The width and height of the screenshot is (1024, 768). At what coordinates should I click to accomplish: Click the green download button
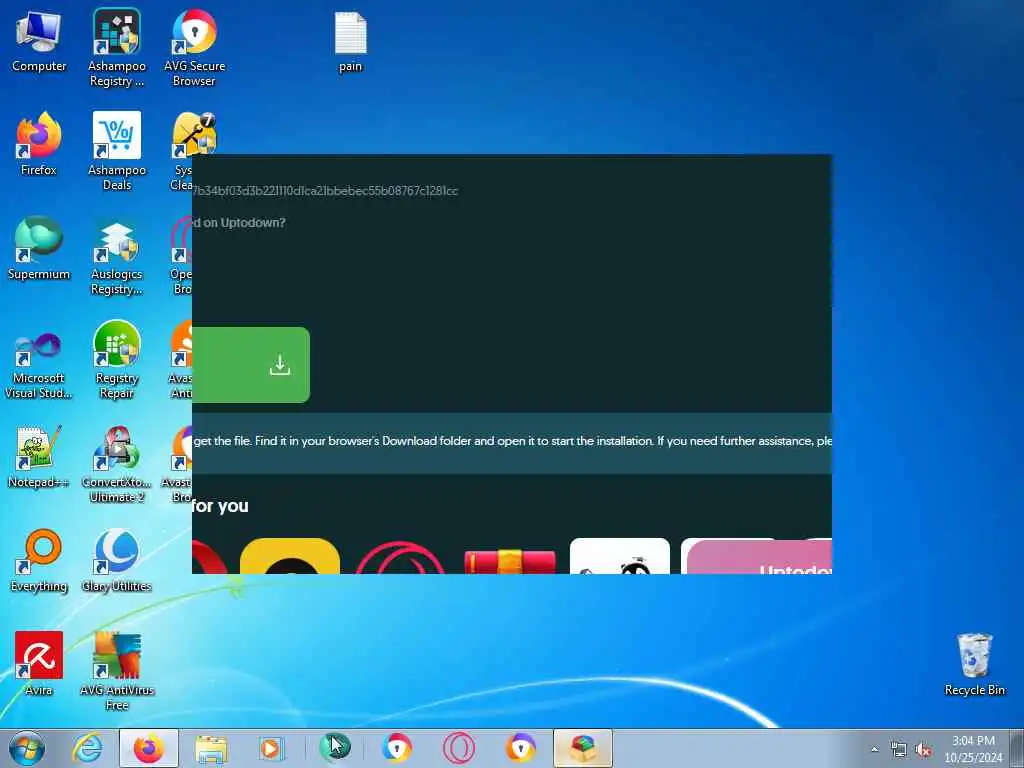tap(251, 364)
